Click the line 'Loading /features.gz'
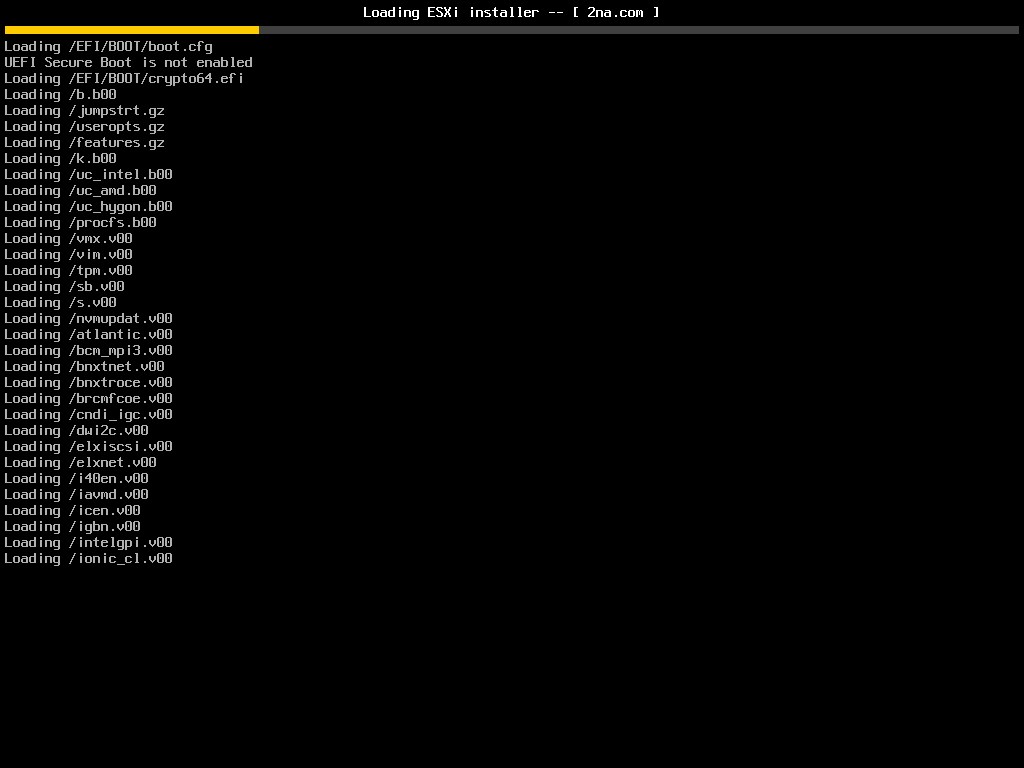The image size is (1024, 768). click(84, 142)
